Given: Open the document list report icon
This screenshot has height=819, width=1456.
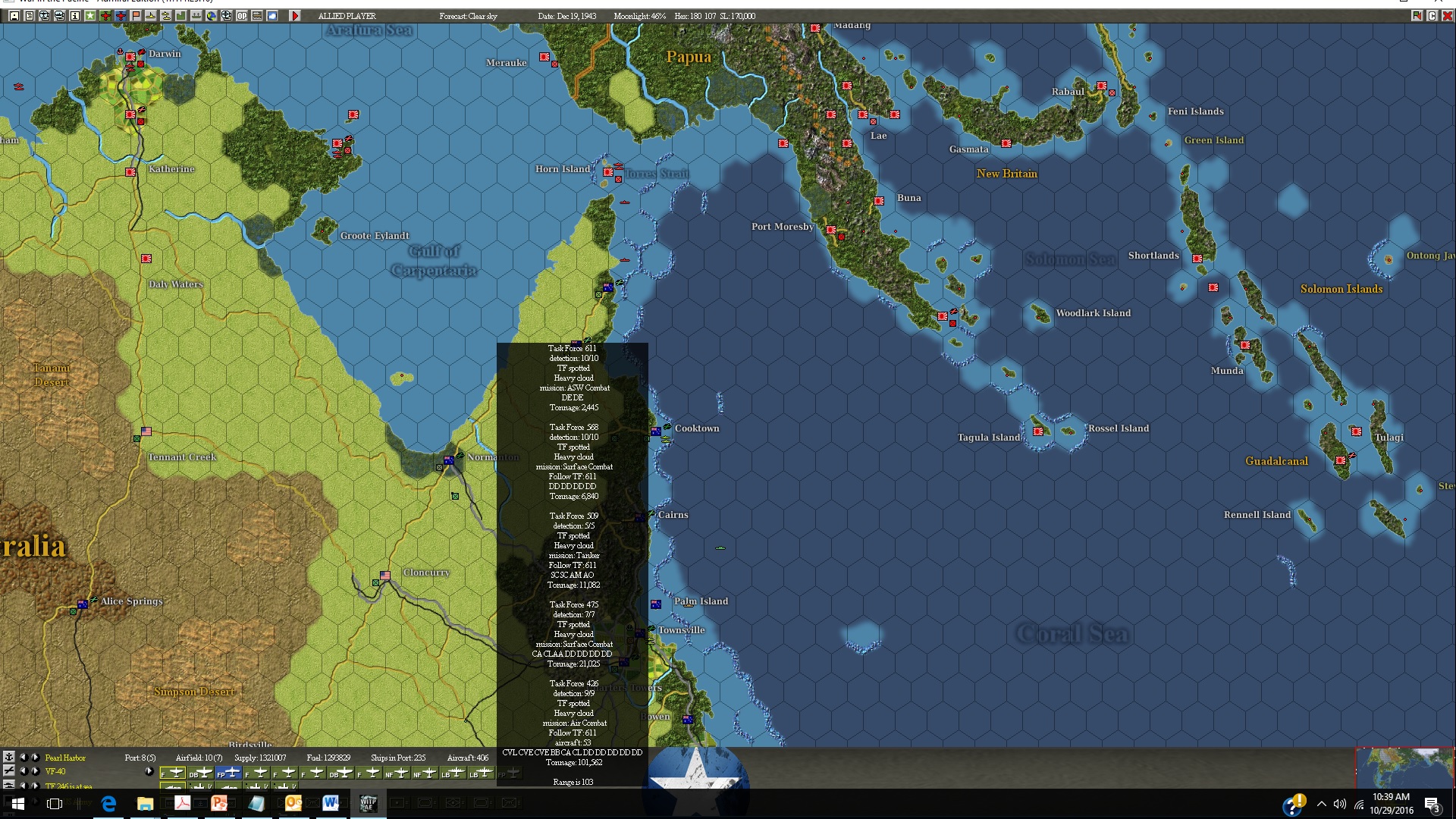Looking at the screenshot, I should click(x=30, y=15).
